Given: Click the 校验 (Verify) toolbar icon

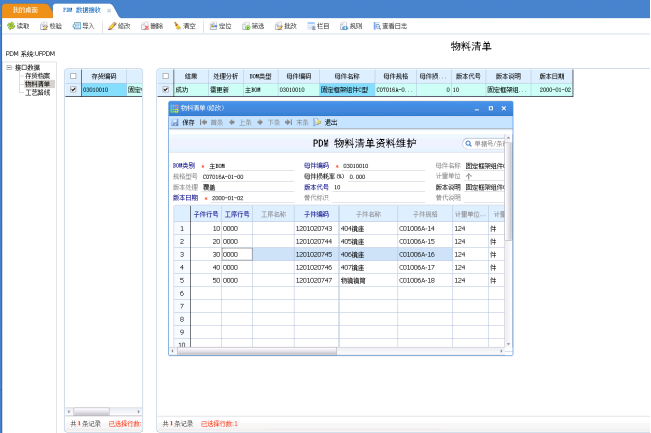Looking at the screenshot, I should click(x=44, y=26).
